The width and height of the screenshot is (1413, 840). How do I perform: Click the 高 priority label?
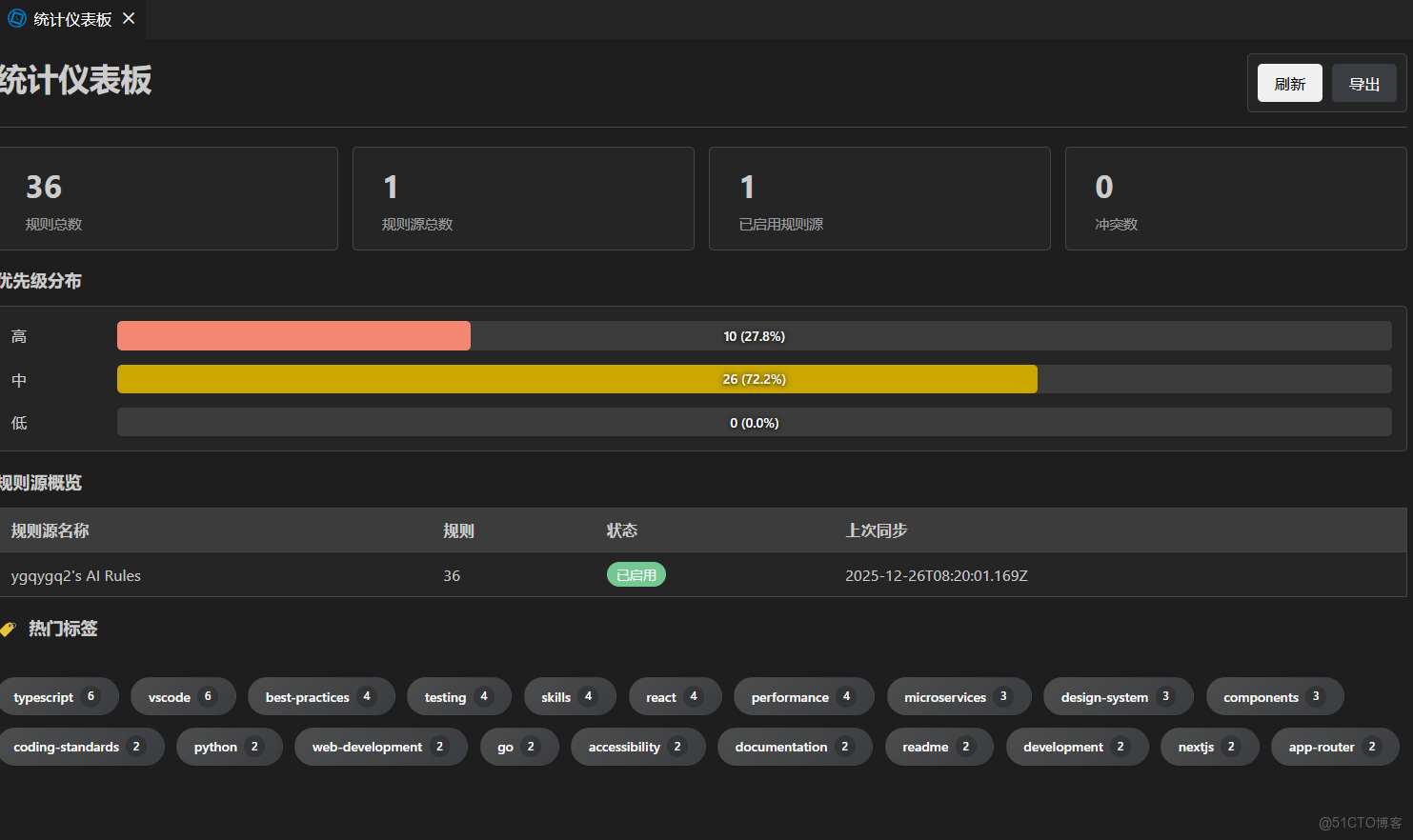(x=19, y=336)
